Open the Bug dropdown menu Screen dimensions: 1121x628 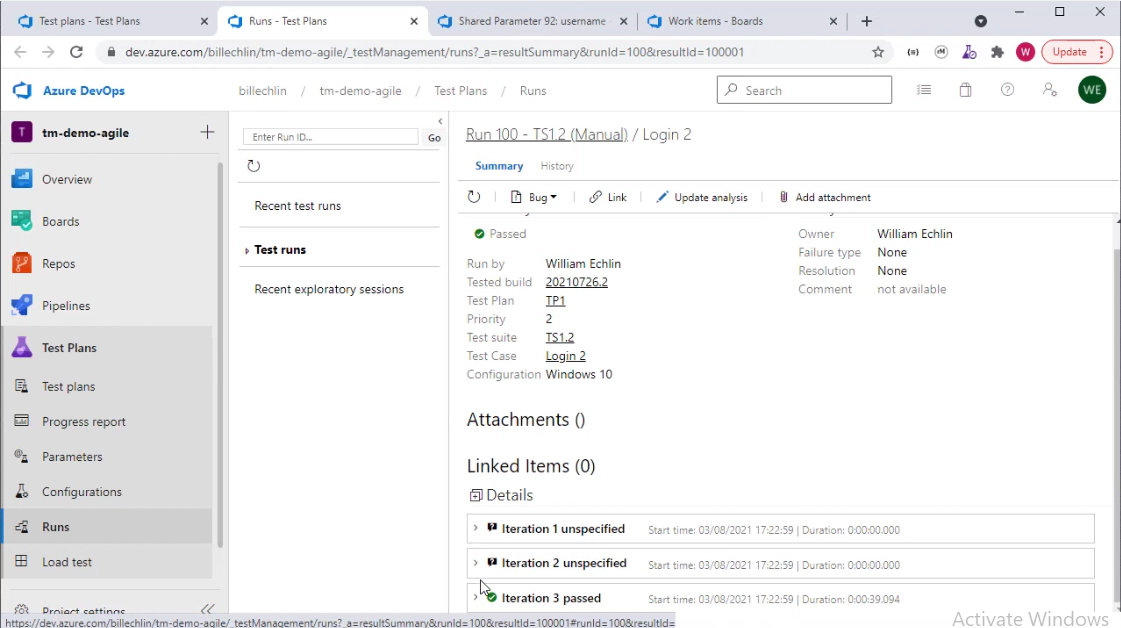pos(534,197)
